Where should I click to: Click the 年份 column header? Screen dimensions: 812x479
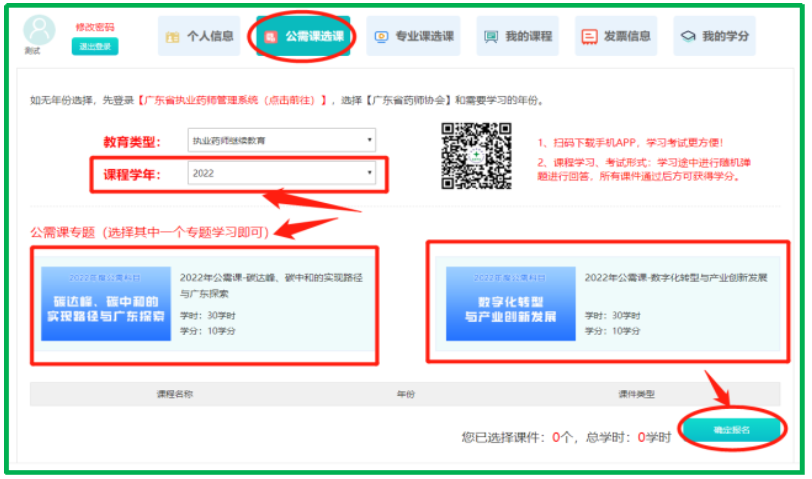405,394
